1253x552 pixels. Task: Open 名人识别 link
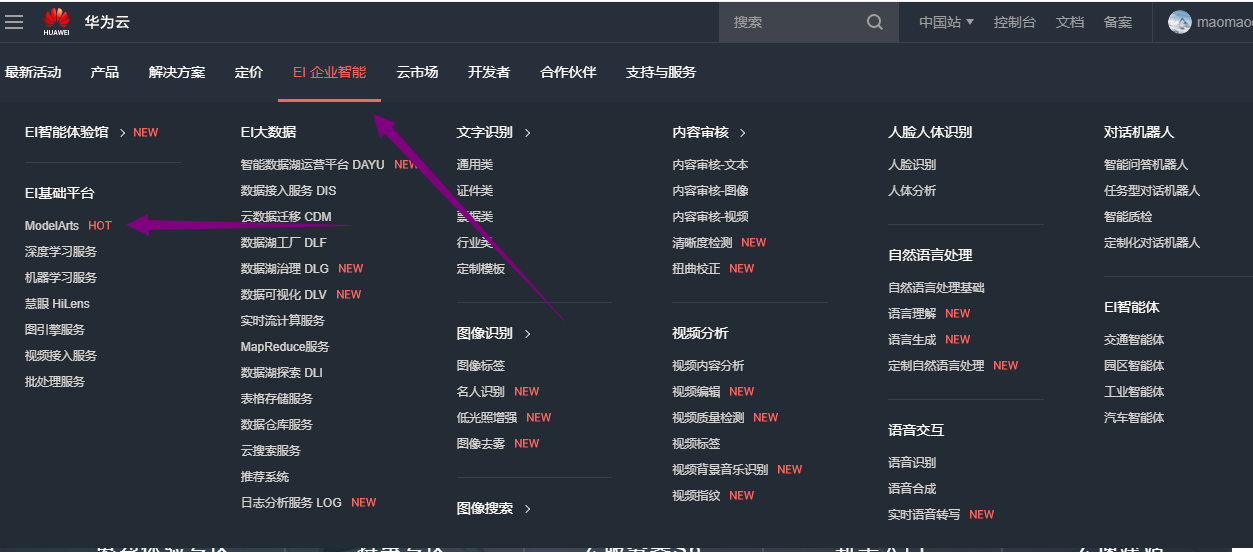point(481,391)
